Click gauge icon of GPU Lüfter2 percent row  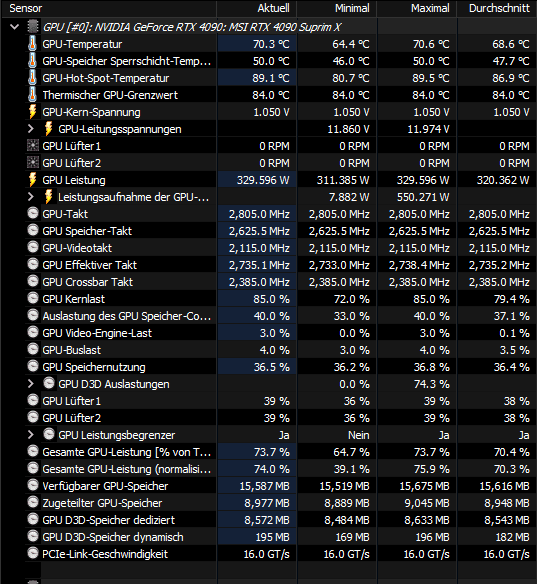click(x=33, y=417)
